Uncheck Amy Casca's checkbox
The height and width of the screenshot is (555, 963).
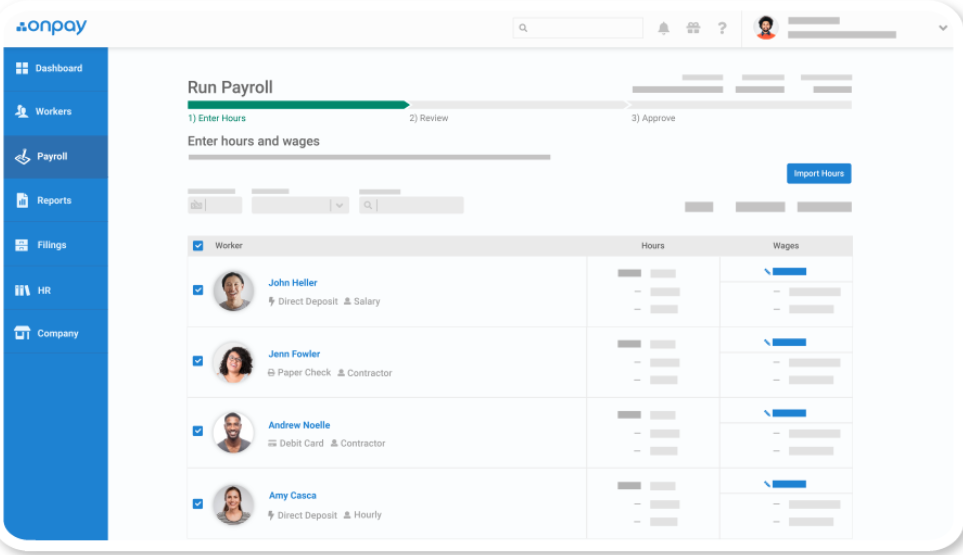[x=198, y=503]
